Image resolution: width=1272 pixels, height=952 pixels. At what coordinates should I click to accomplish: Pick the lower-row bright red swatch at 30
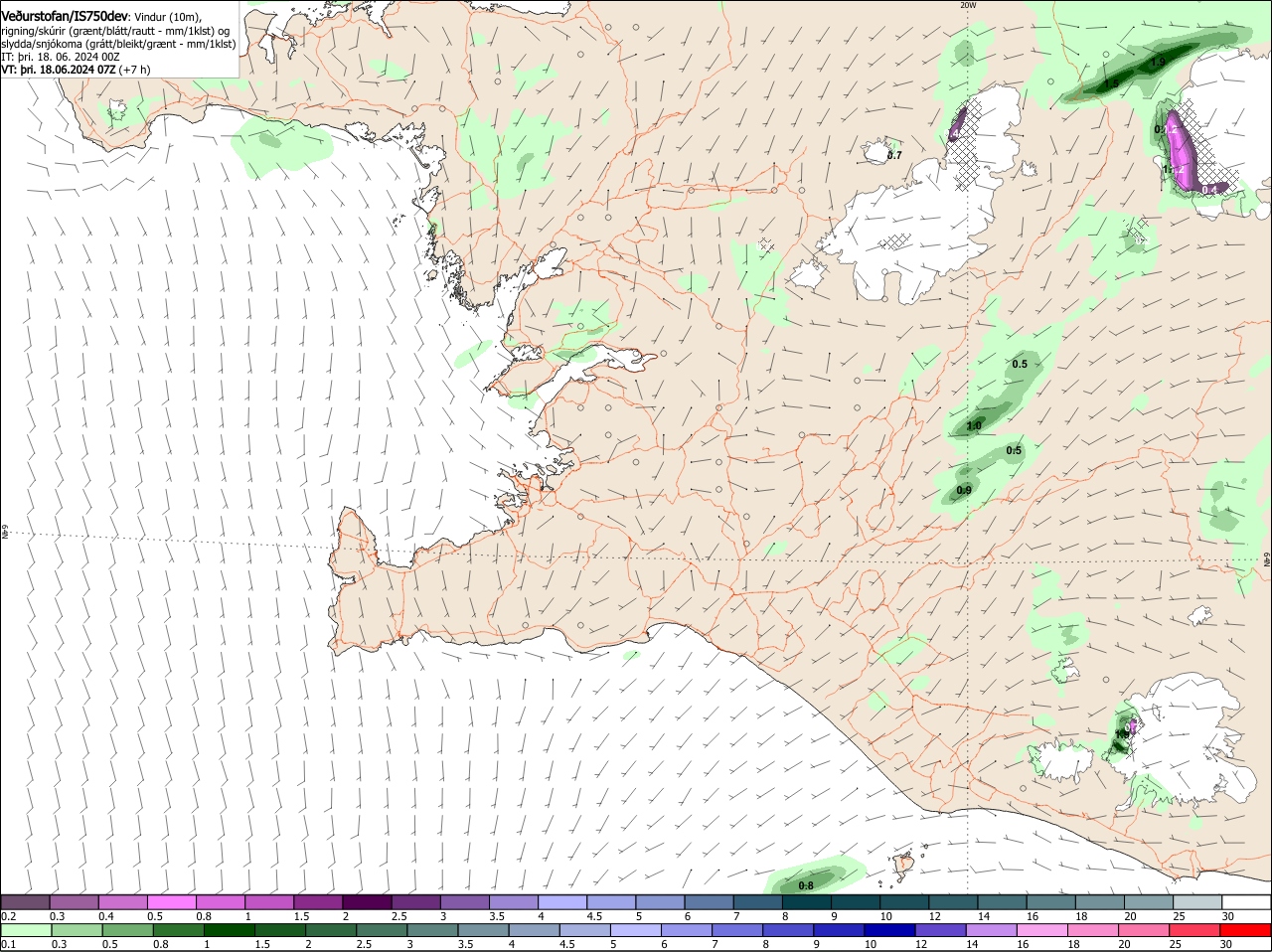(x=1244, y=930)
